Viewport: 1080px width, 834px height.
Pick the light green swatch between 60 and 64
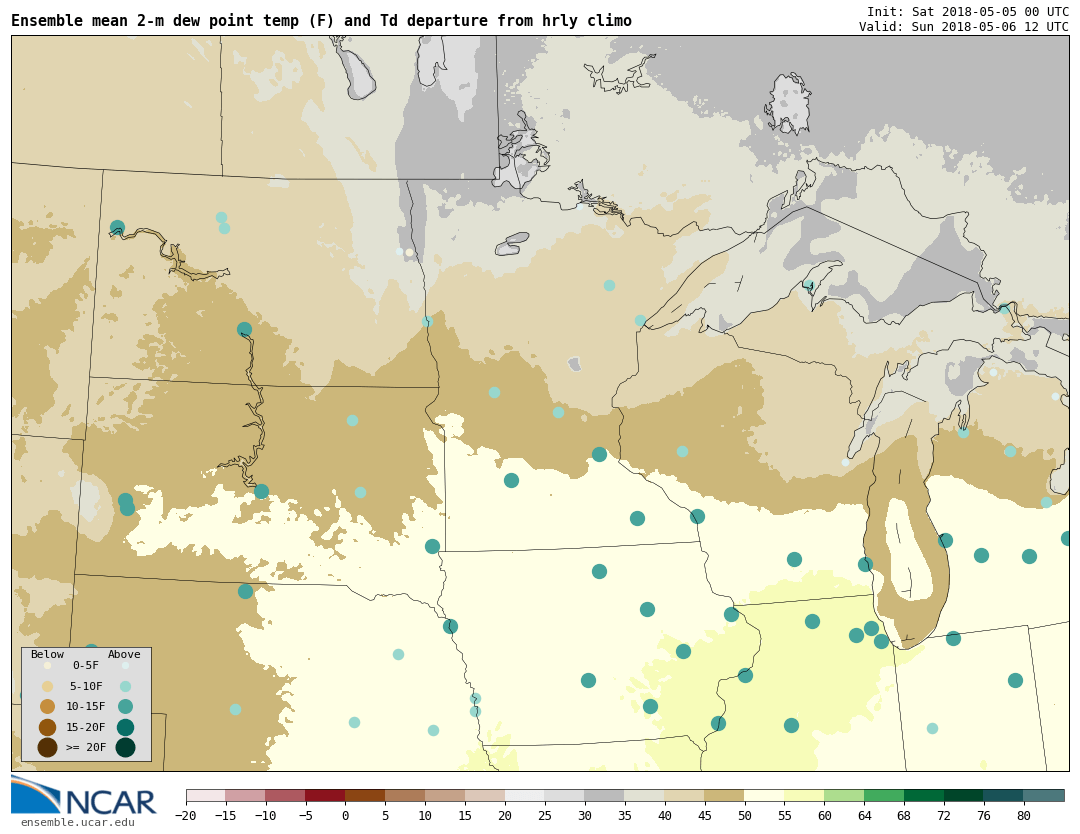tap(844, 796)
